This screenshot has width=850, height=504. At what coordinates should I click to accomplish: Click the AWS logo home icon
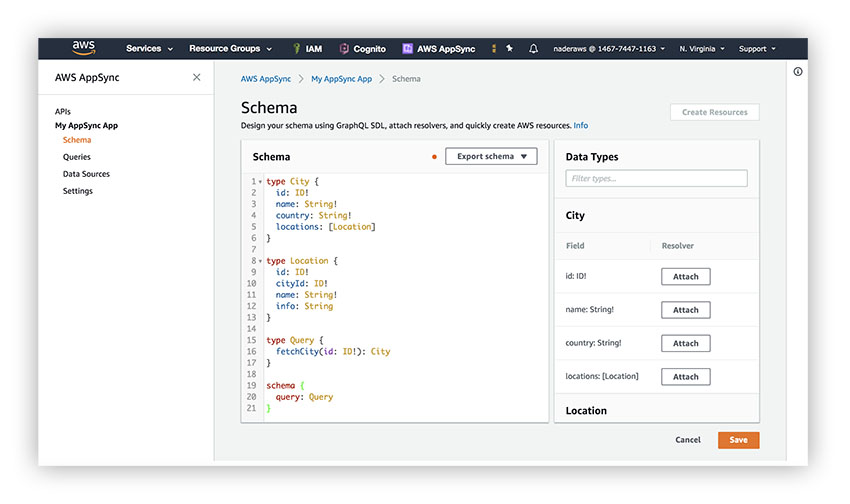click(83, 48)
